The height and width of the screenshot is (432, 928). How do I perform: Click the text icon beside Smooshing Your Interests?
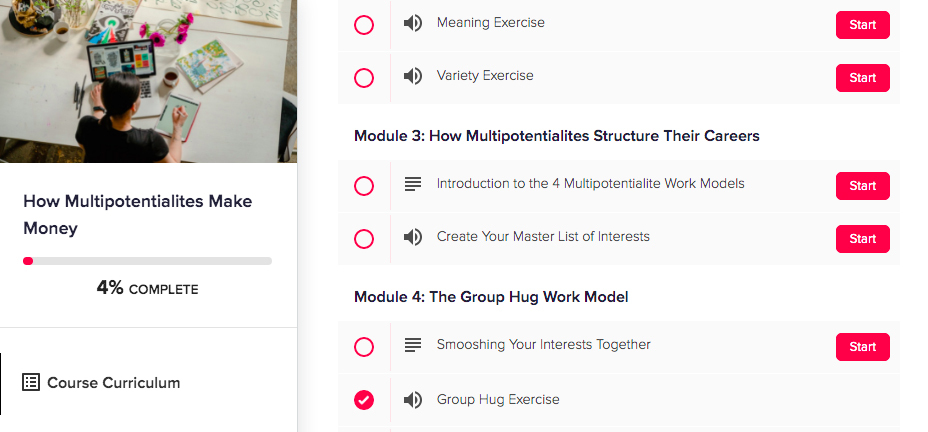pos(412,346)
